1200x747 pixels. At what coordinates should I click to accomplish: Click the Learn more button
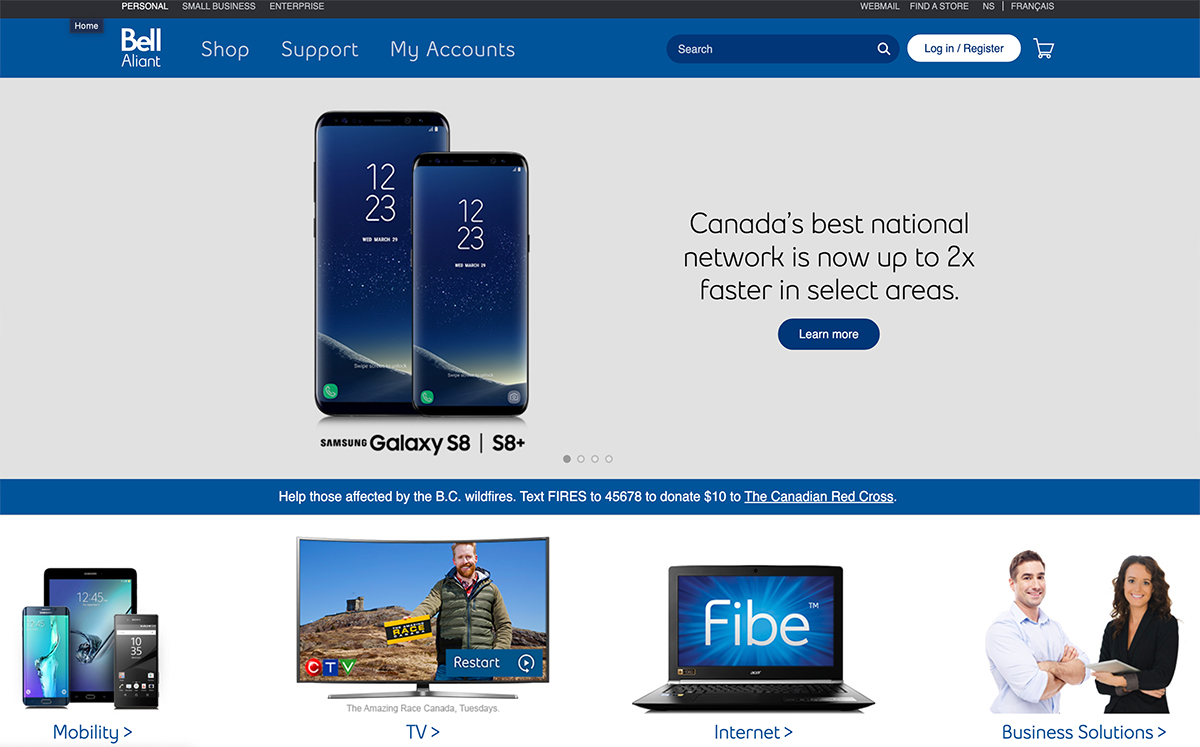click(829, 334)
